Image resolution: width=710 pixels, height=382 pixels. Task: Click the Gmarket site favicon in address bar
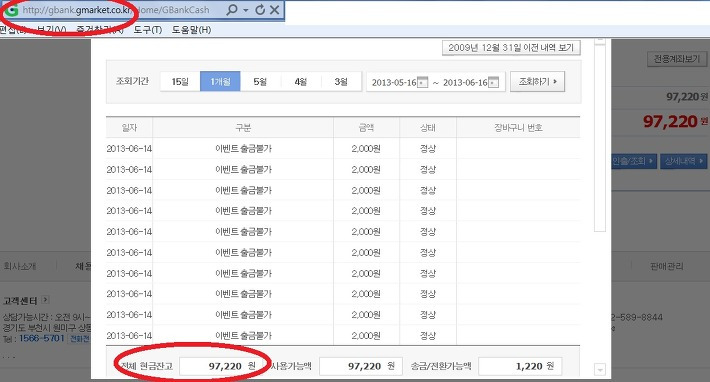click(x=11, y=10)
